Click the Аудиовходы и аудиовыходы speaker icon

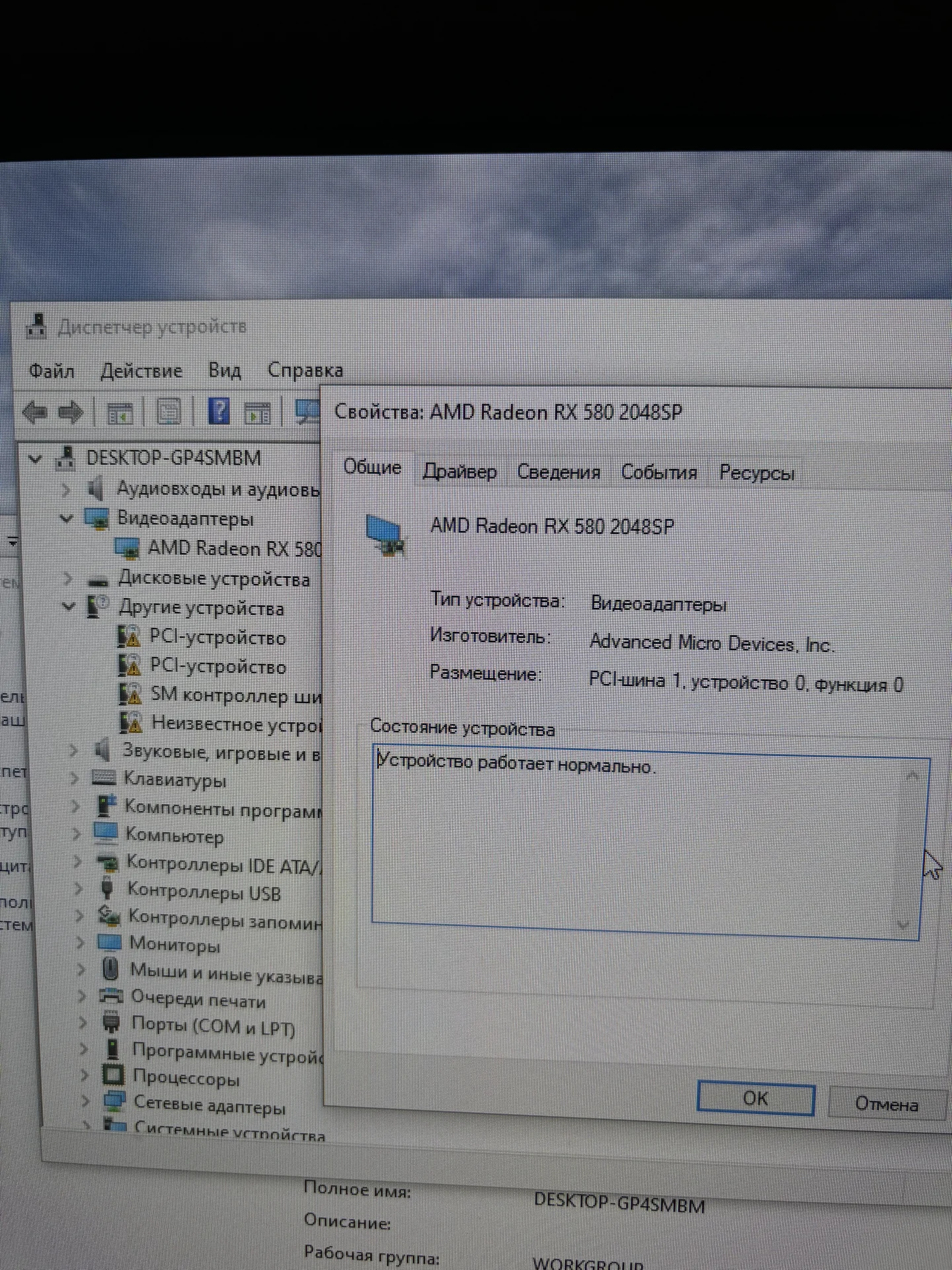click(97, 488)
